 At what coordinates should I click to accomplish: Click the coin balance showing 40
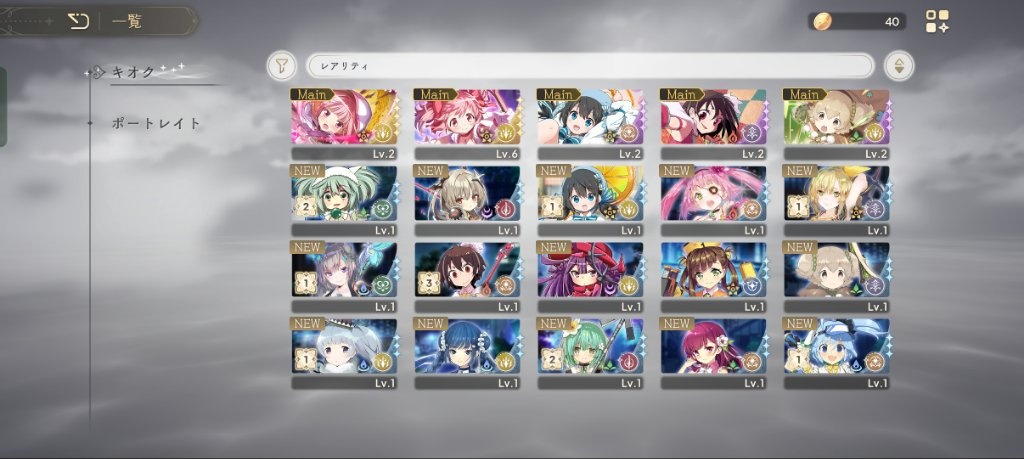pyautogui.click(x=857, y=22)
